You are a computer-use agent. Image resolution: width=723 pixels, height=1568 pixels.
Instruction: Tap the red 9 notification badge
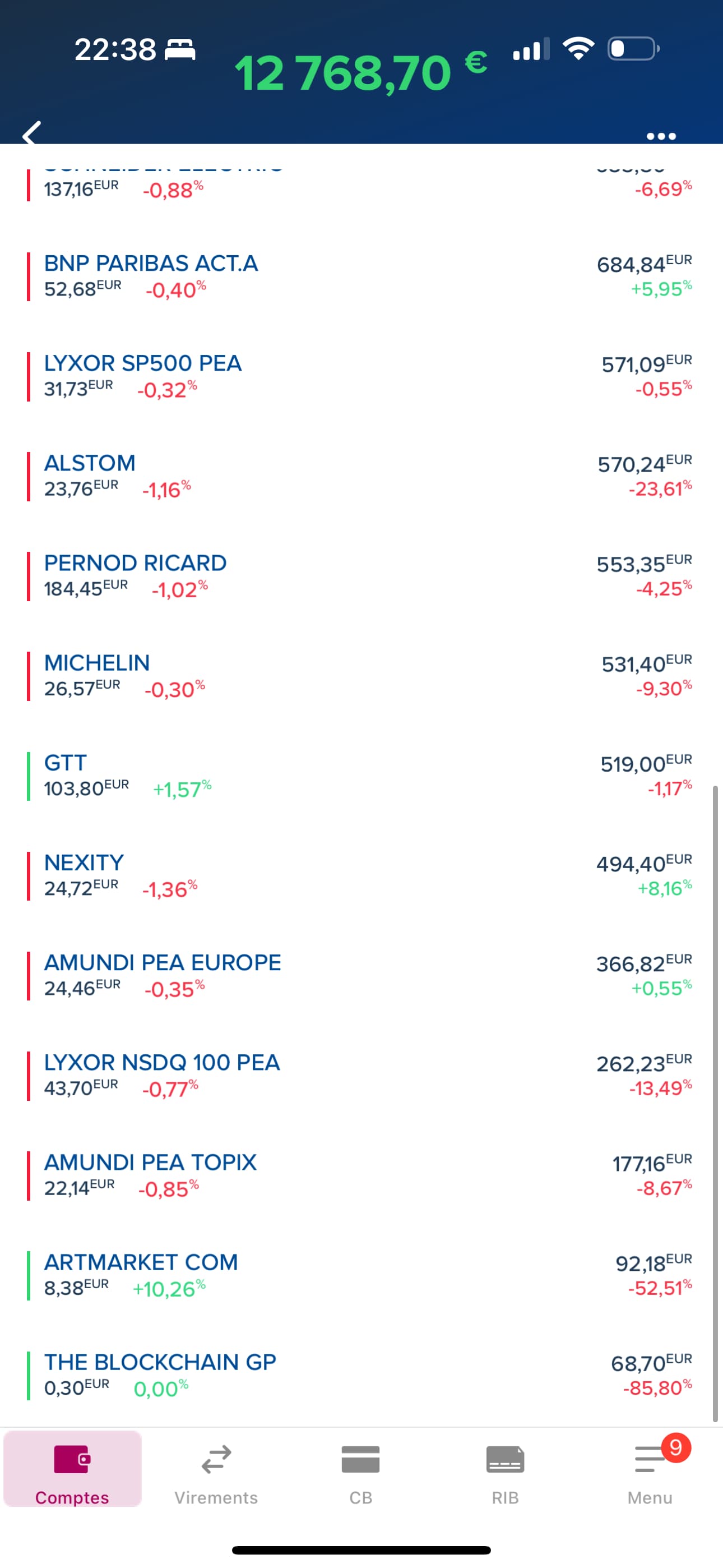pyautogui.click(x=675, y=1447)
